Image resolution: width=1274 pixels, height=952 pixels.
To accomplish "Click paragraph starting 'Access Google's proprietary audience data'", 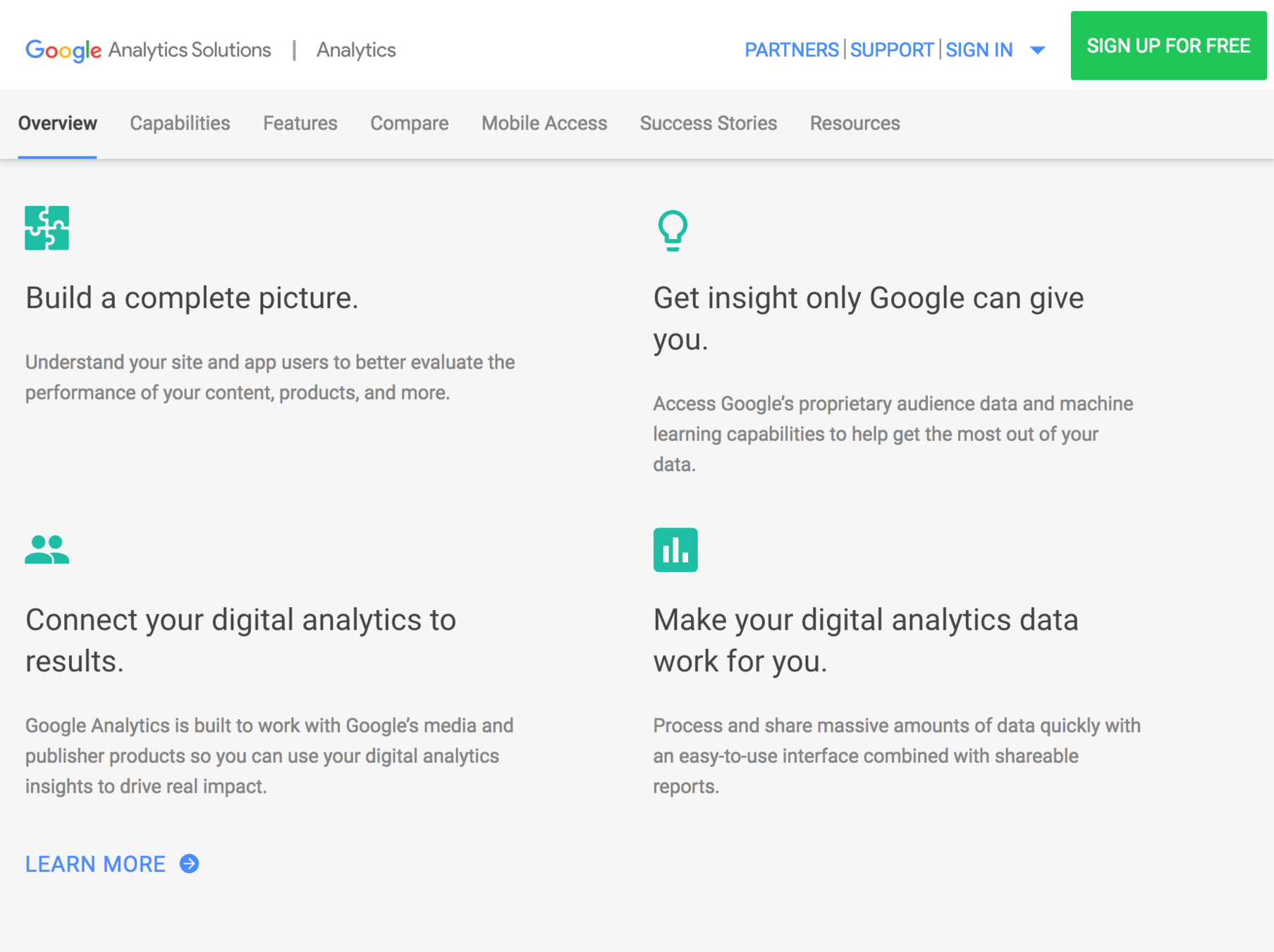I will click(x=893, y=434).
